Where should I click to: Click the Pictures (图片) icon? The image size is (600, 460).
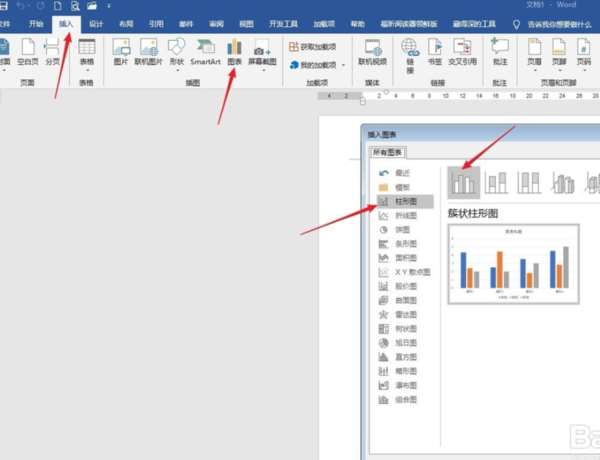click(121, 52)
